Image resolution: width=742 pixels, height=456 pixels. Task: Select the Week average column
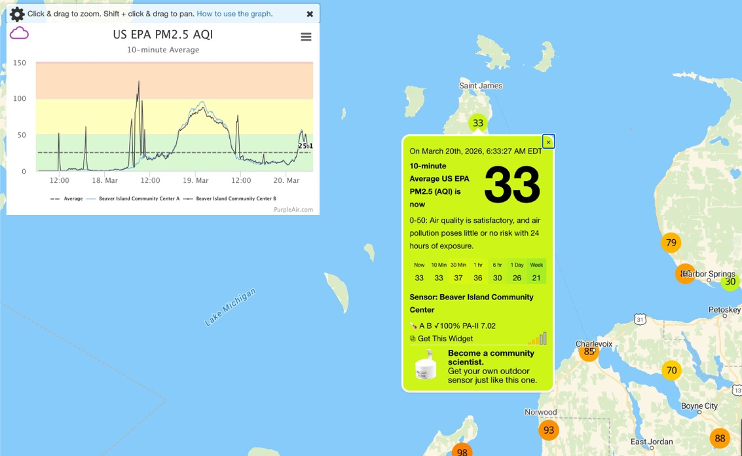537,271
